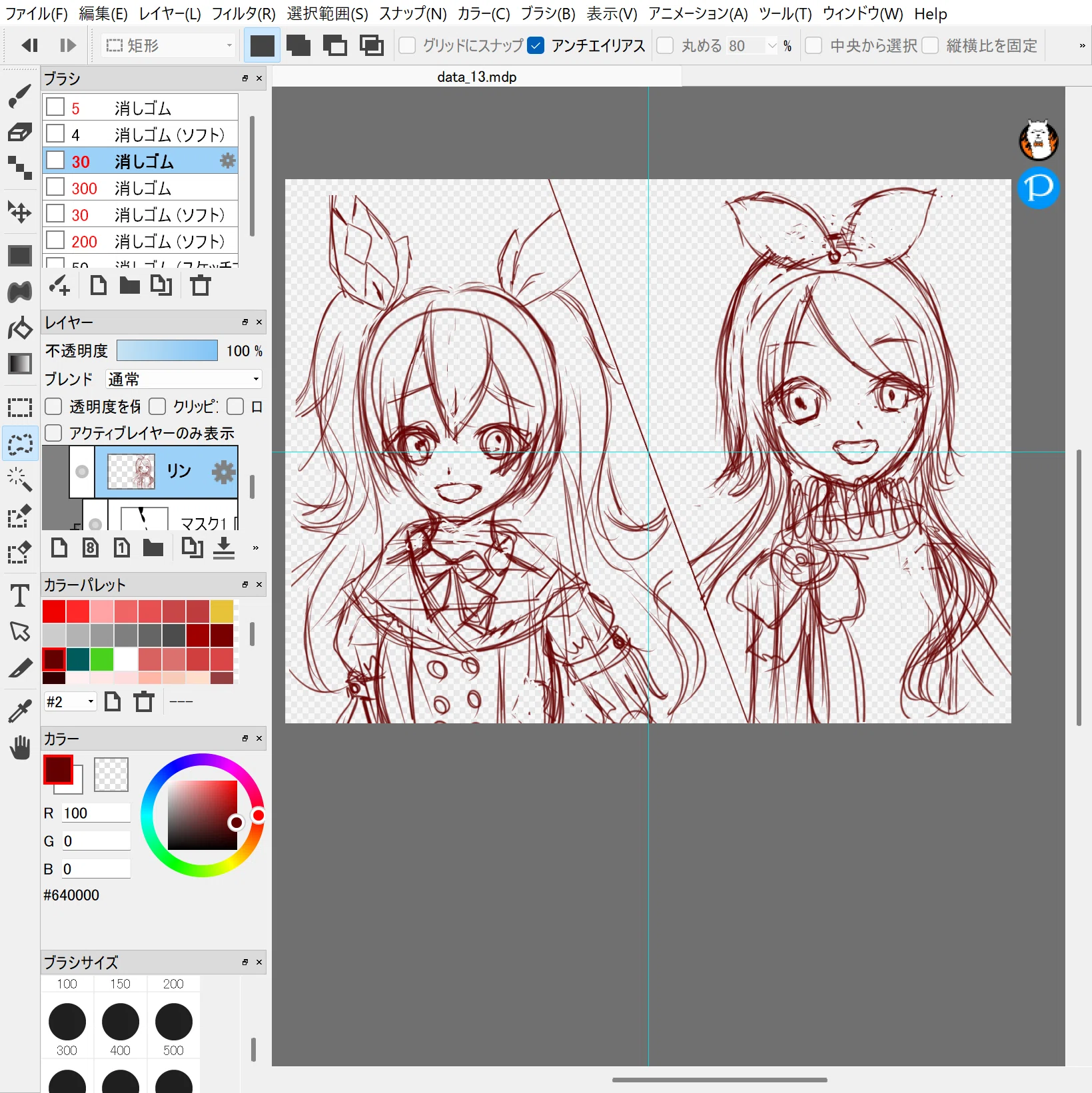Expand the toolbar overflow chevron
Image resolution: width=1092 pixels, height=1093 pixels.
pos(1082,45)
